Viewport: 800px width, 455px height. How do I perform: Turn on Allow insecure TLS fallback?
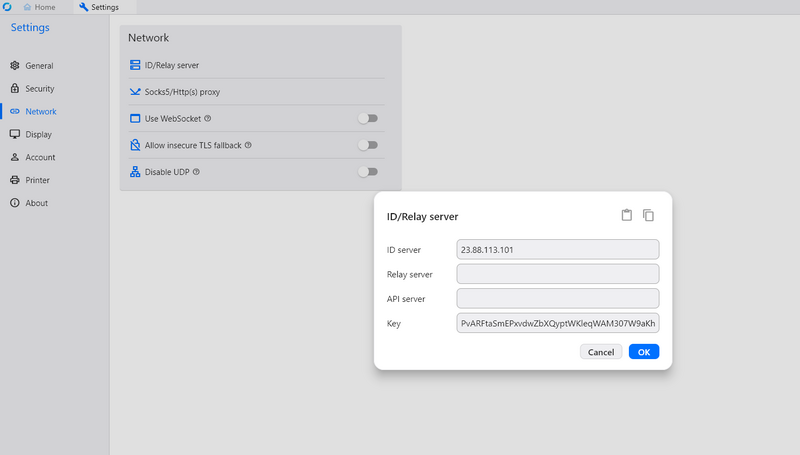[368, 145]
